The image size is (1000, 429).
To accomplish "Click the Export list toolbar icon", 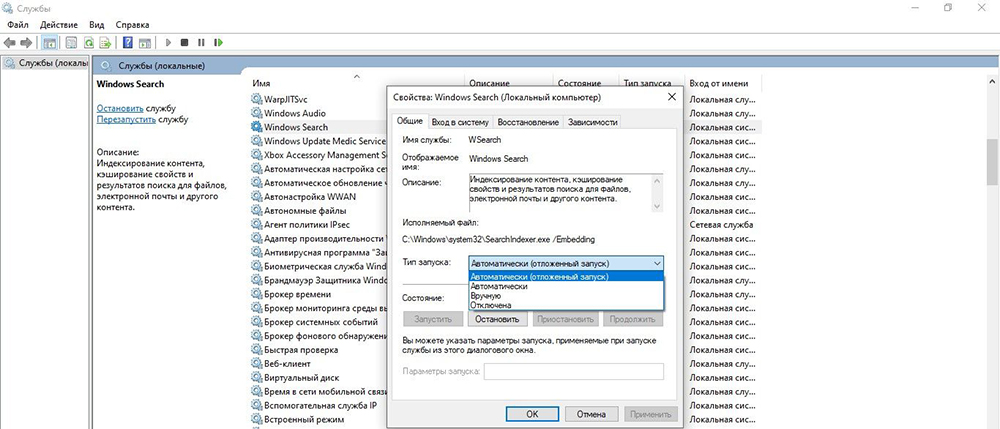I will point(106,43).
